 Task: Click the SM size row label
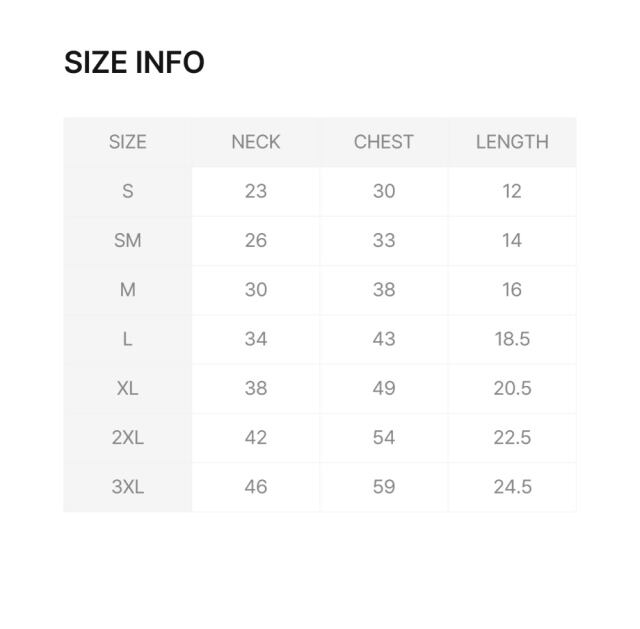pos(127,240)
